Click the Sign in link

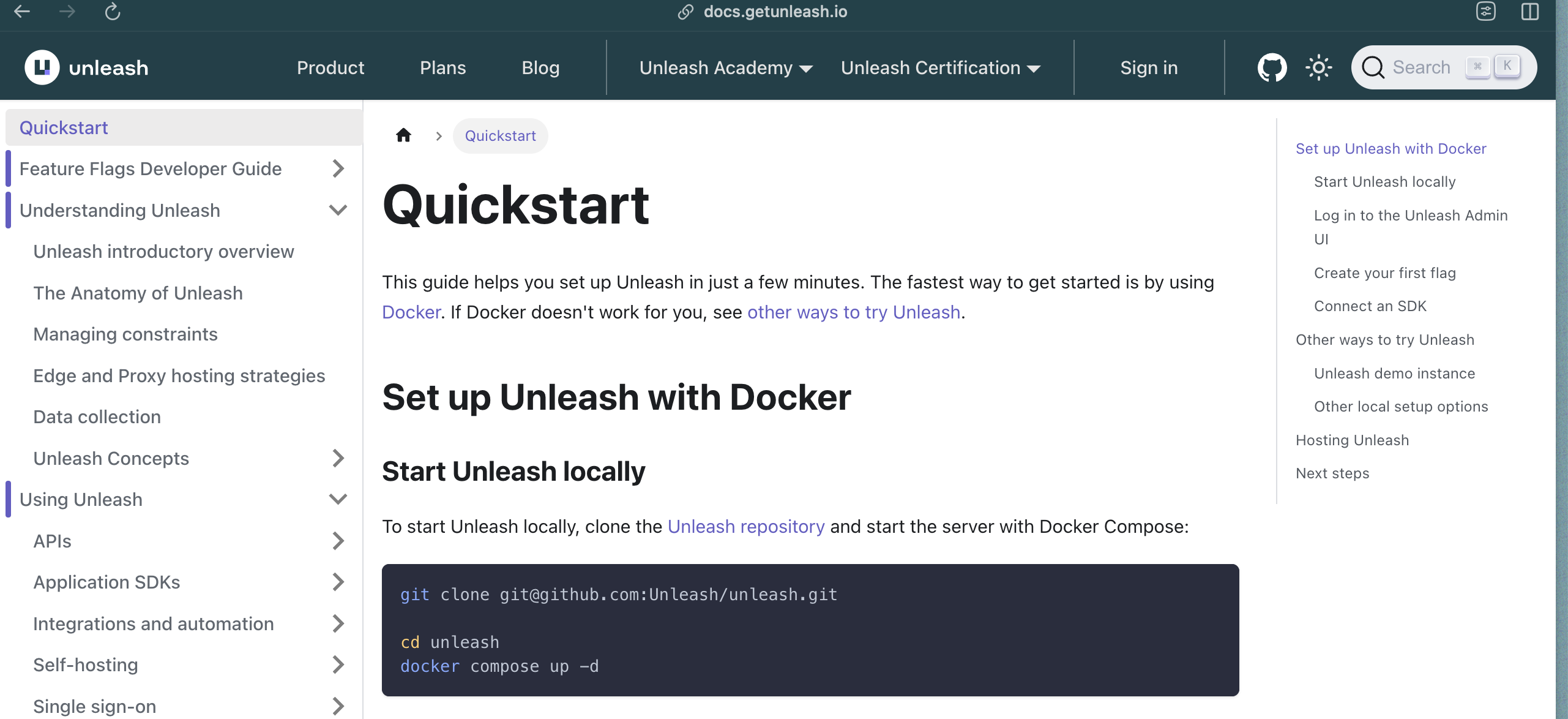(x=1148, y=67)
